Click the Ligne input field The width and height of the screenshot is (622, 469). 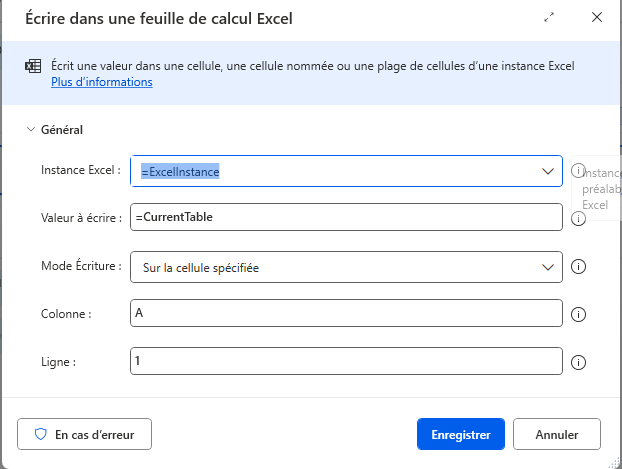[x=346, y=361]
